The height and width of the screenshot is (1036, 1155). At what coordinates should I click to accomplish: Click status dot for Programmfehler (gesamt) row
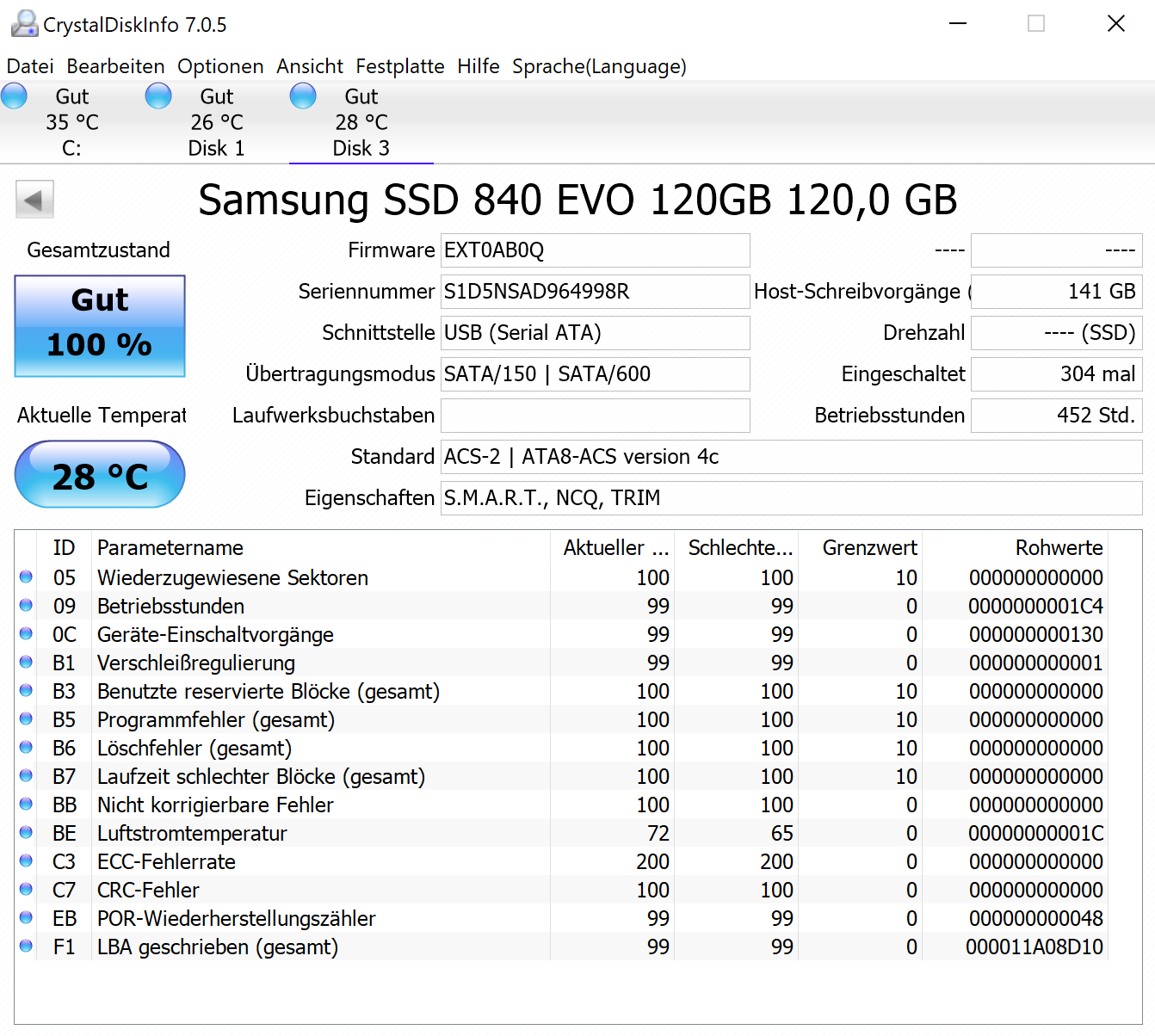tap(26, 719)
